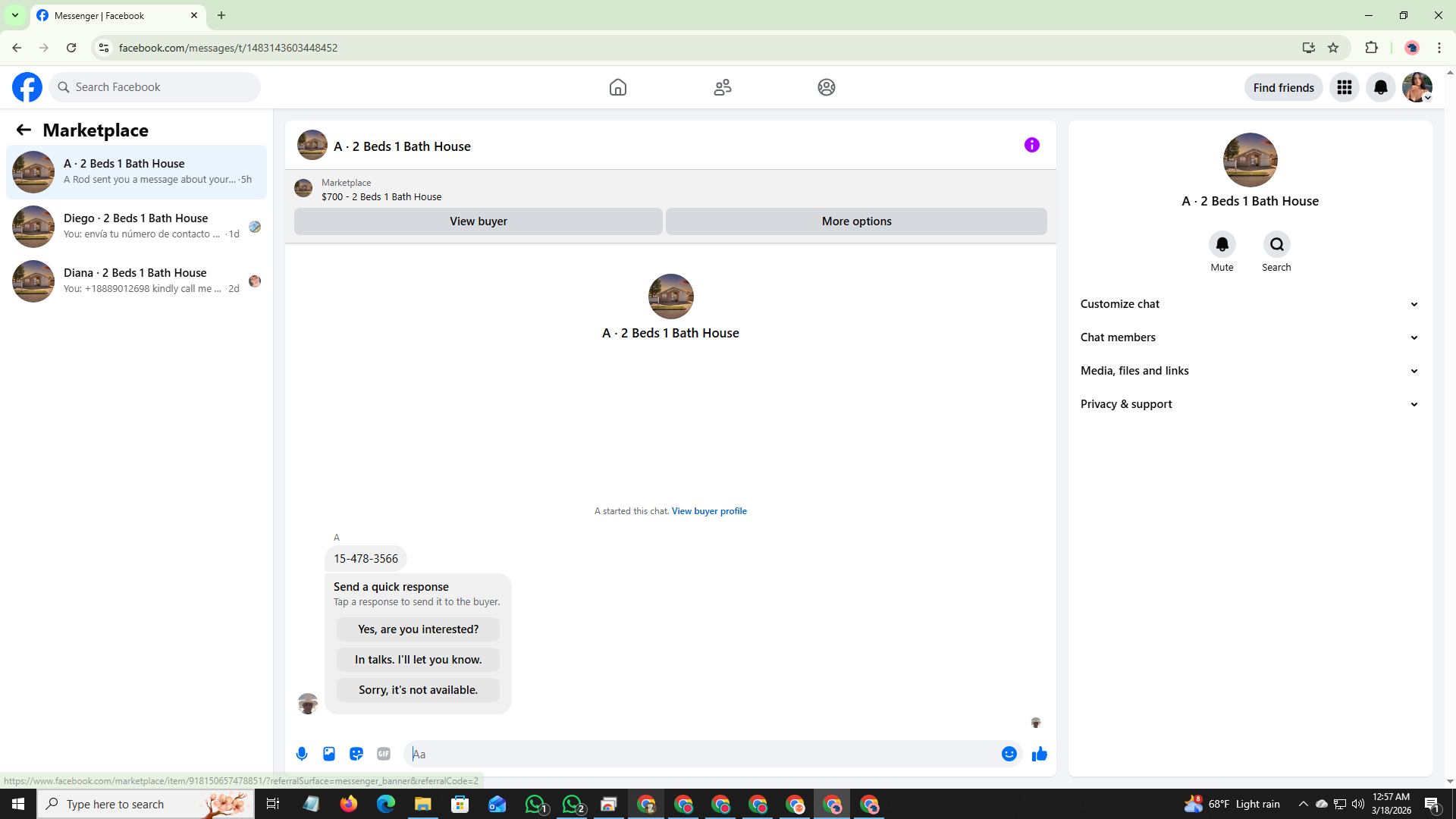
Task: Open a new browser tab
Action: (x=221, y=15)
